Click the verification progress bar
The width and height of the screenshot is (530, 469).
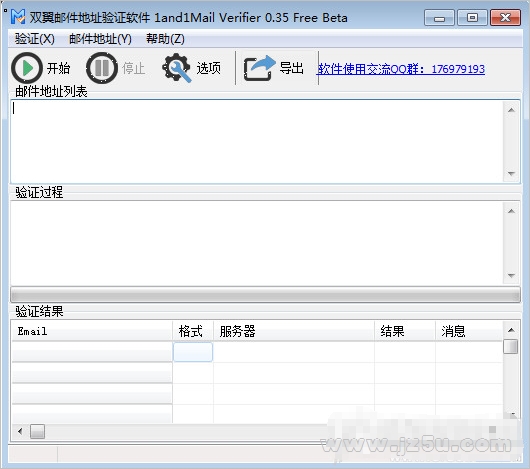coord(265,295)
